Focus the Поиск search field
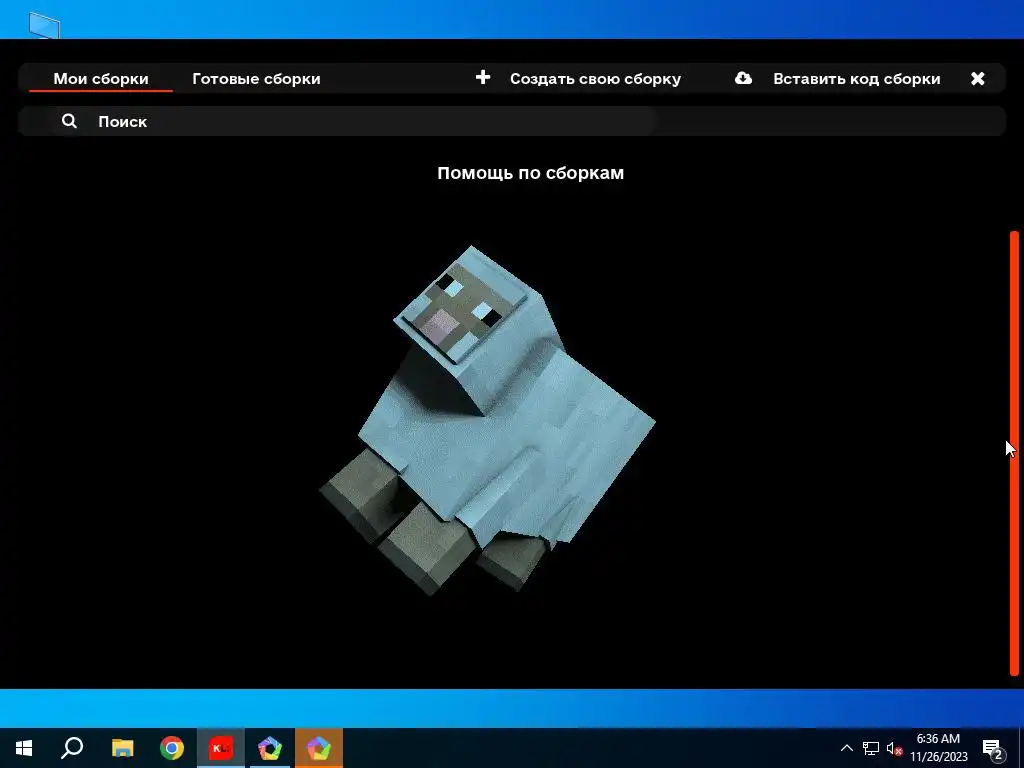The width and height of the screenshot is (1024, 768). (336, 121)
